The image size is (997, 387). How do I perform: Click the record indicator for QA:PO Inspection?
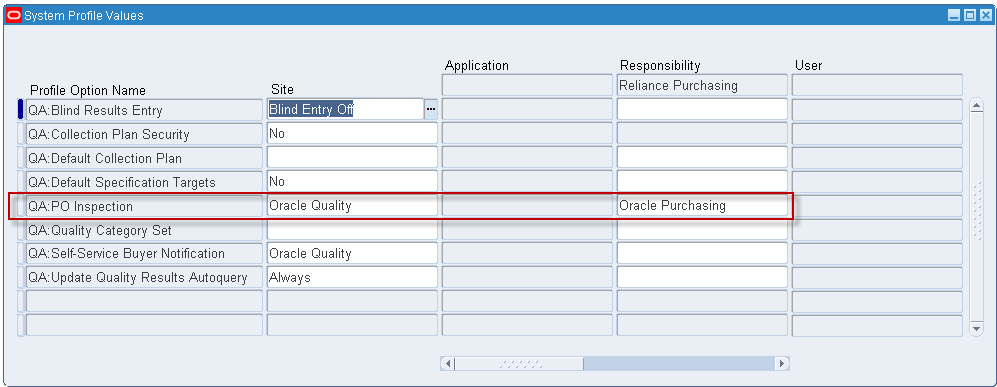pyautogui.click(x=20, y=207)
